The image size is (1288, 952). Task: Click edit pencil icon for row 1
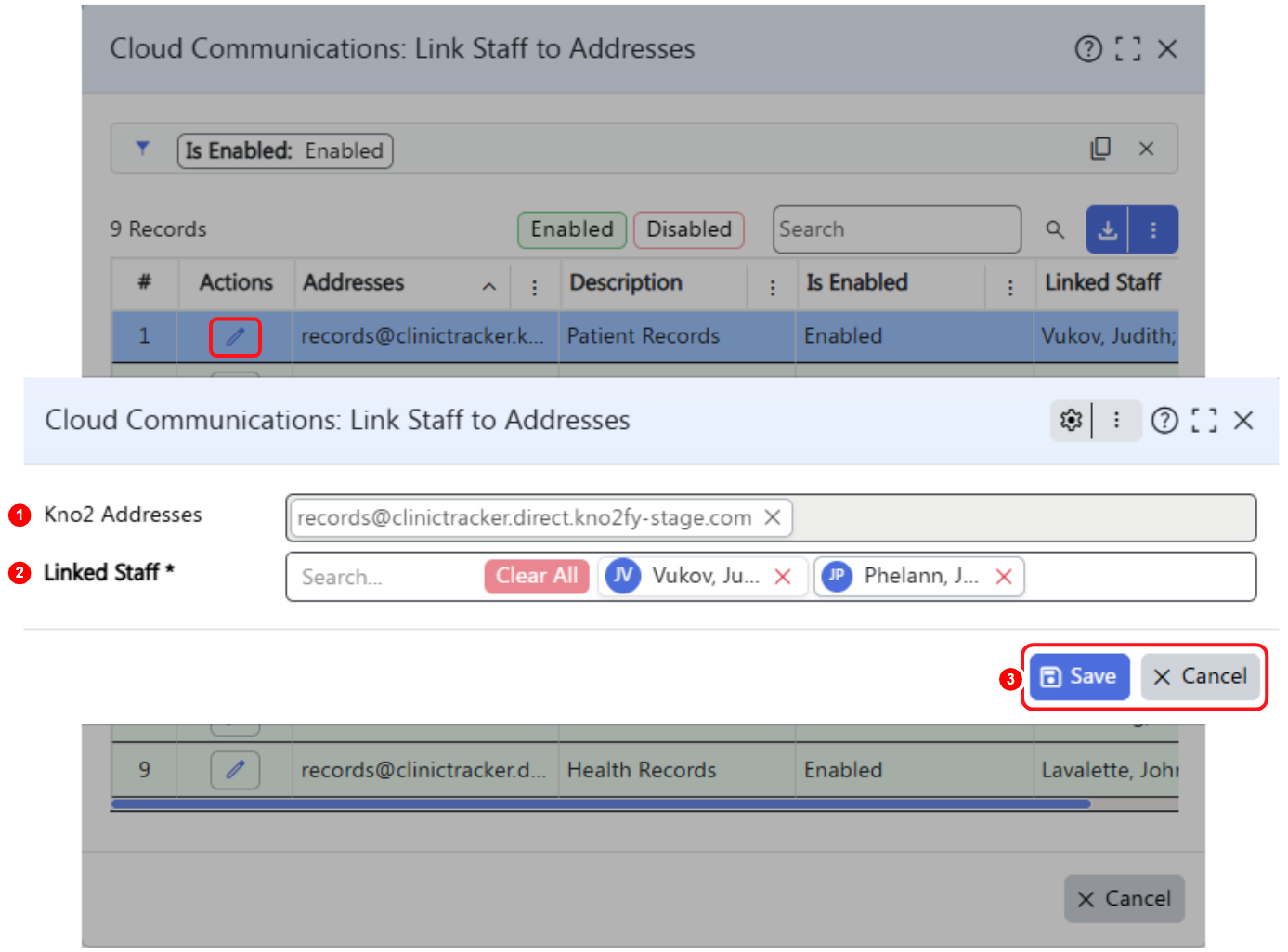pyautogui.click(x=235, y=336)
